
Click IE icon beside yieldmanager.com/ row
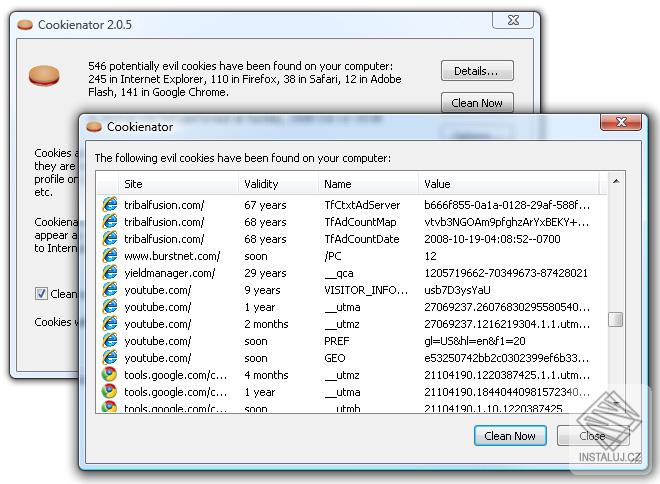point(110,273)
